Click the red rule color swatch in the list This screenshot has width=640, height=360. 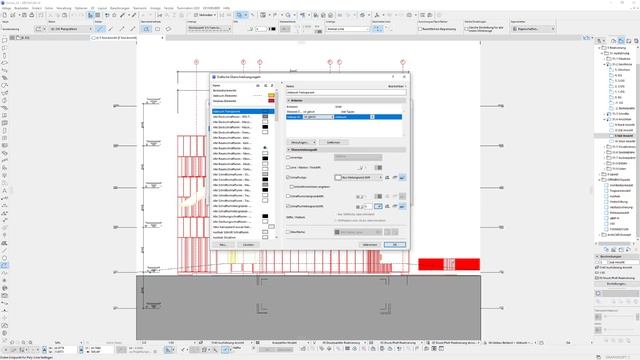coord(271,100)
